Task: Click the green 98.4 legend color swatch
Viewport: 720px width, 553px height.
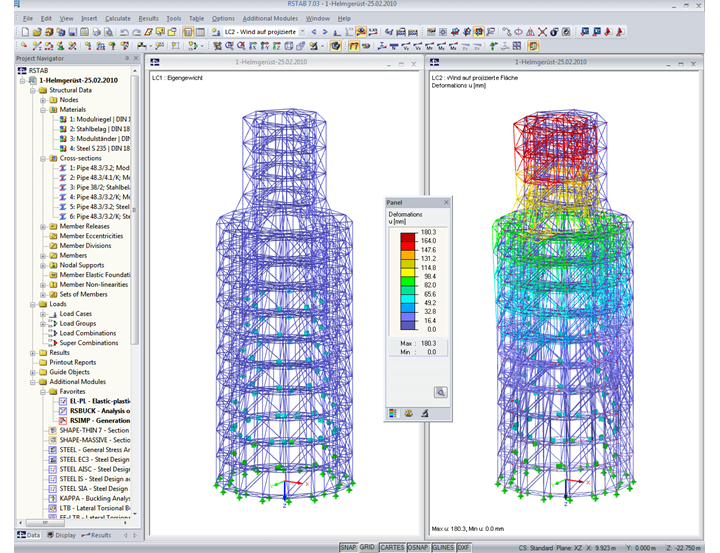Action: pos(408,281)
